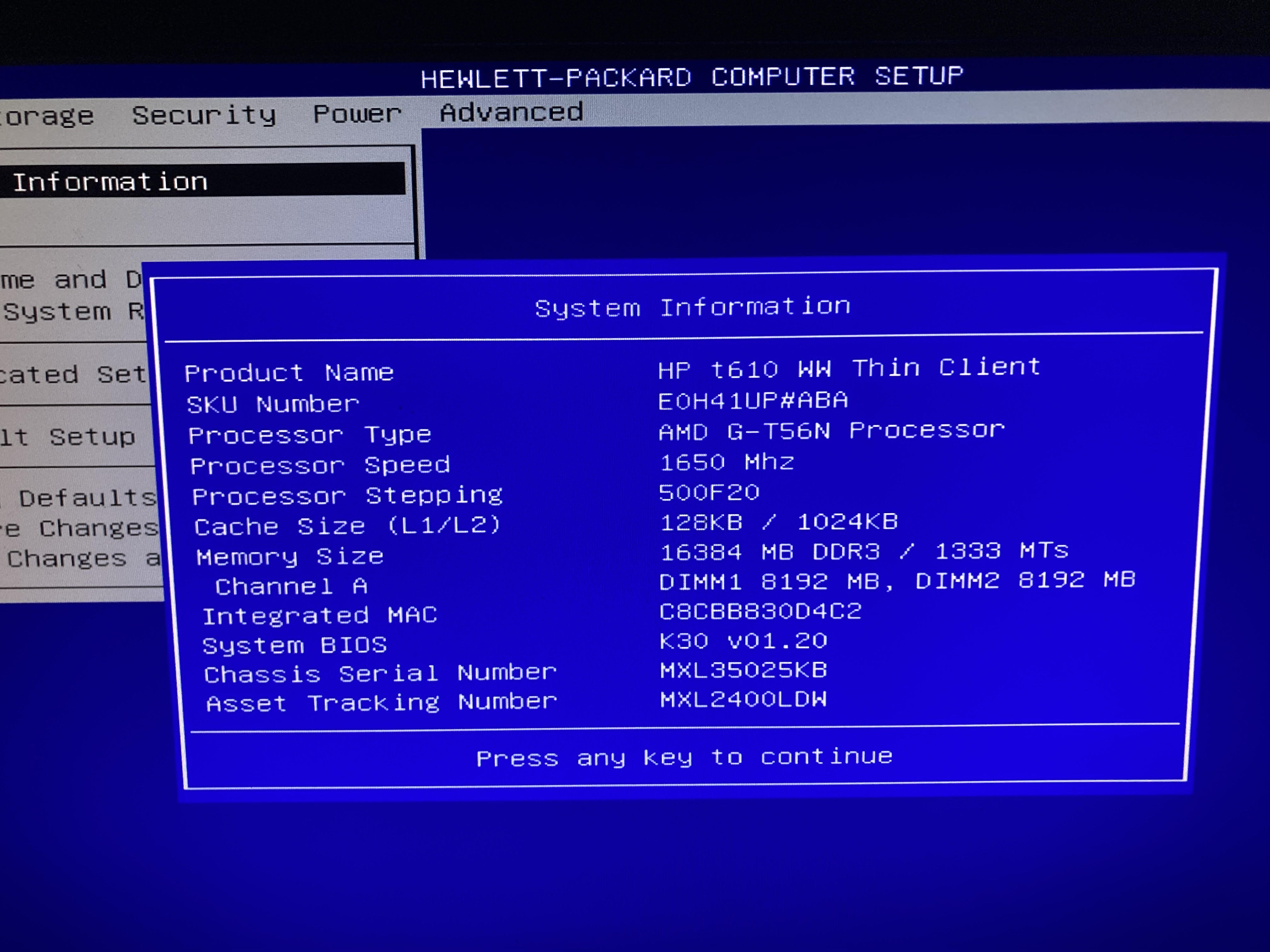
Task: Open the Security menu
Action: [x=204, y=115]
